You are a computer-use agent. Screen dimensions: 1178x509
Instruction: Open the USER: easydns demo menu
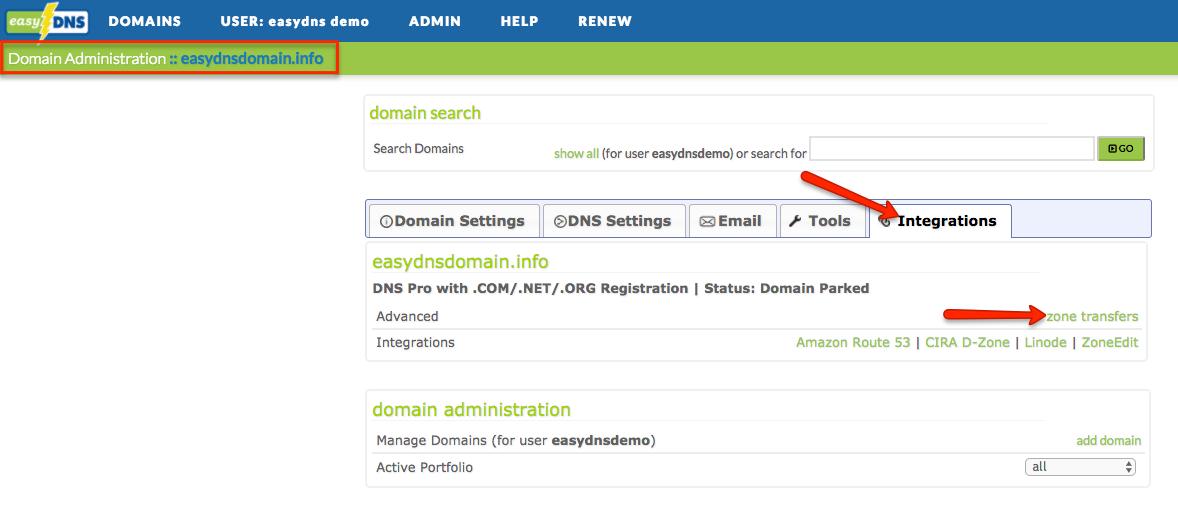point(294,21)
